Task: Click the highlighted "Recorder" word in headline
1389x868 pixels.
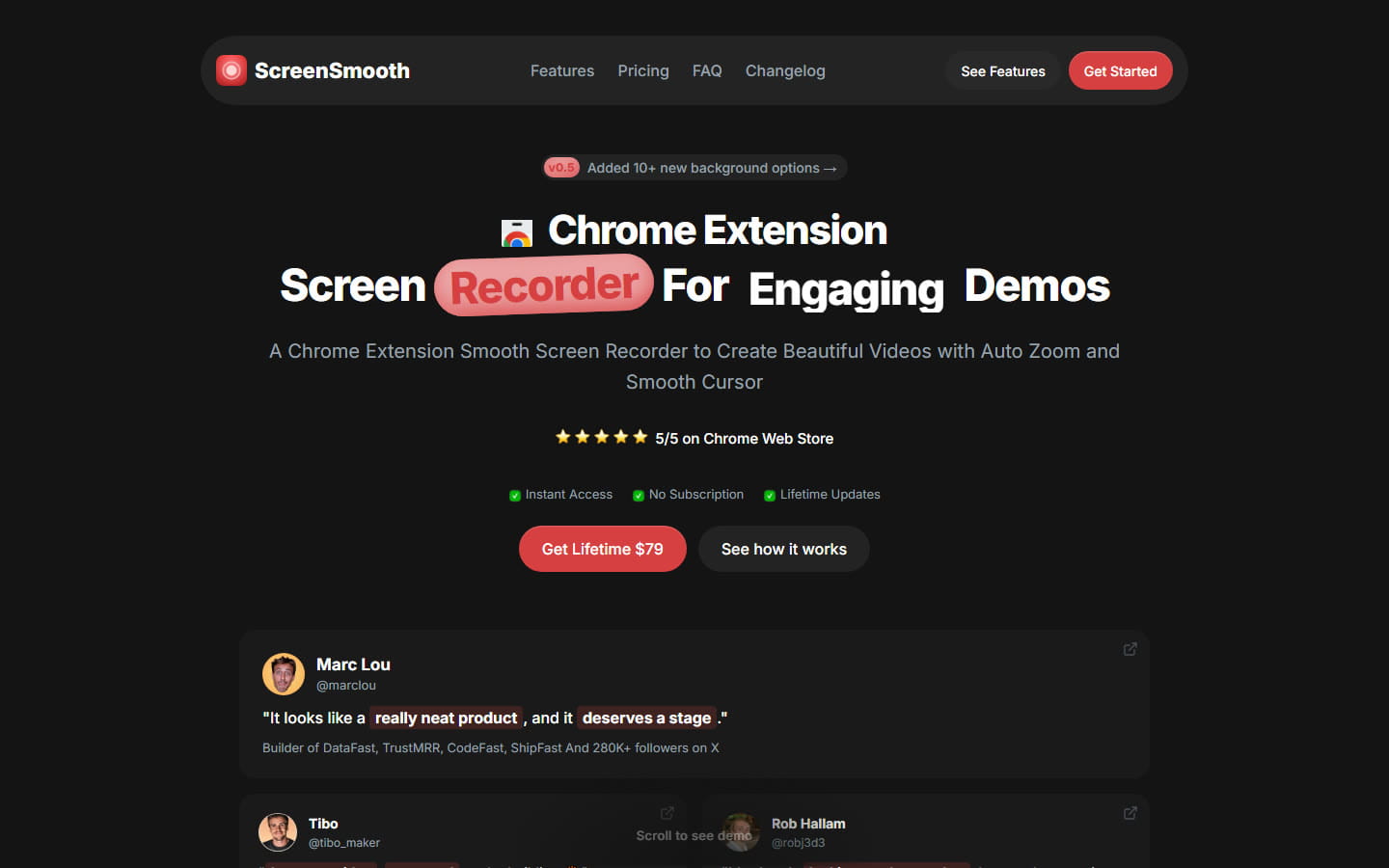Action: [544, 285]
